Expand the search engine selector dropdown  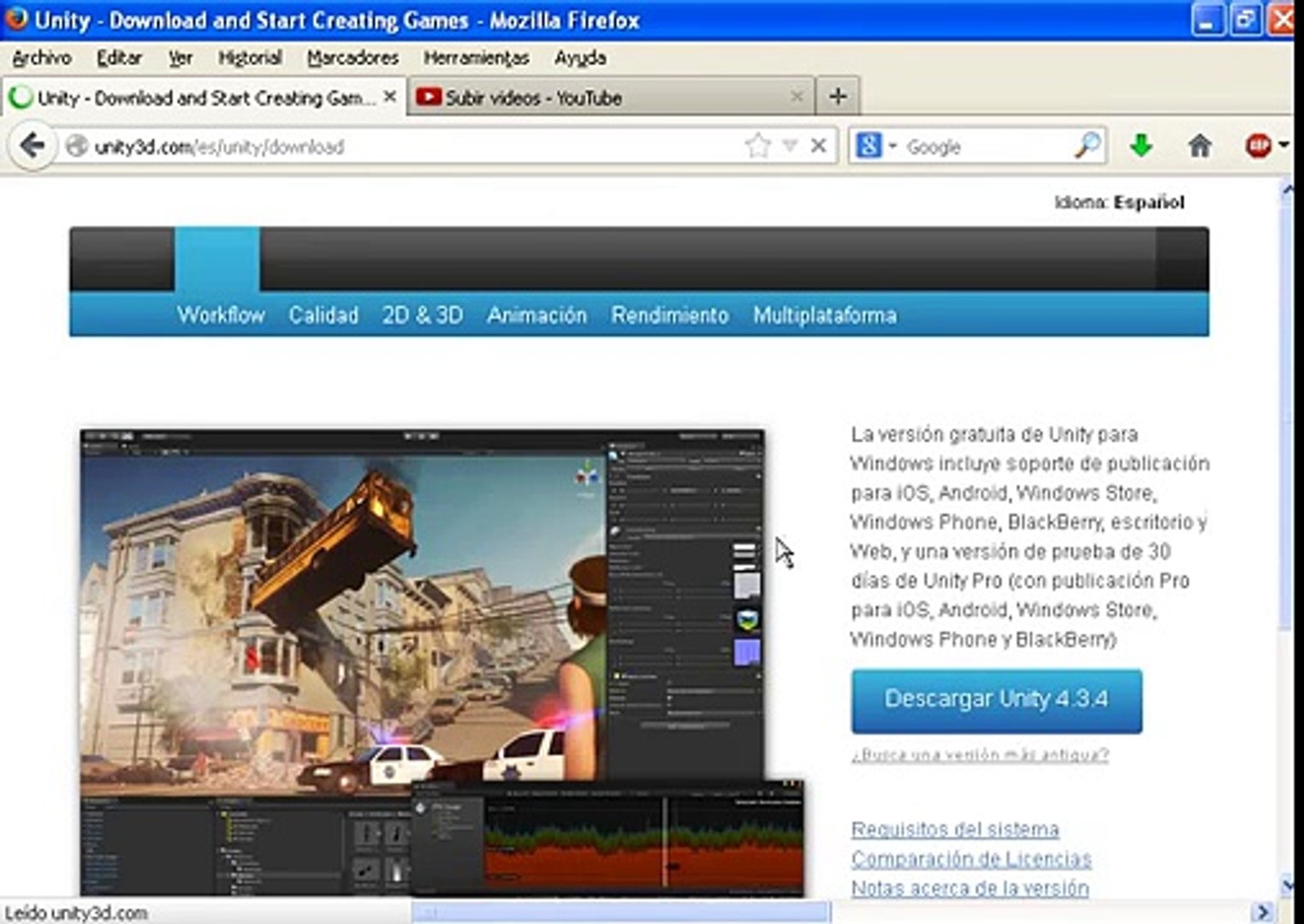(x=892, y=146)
